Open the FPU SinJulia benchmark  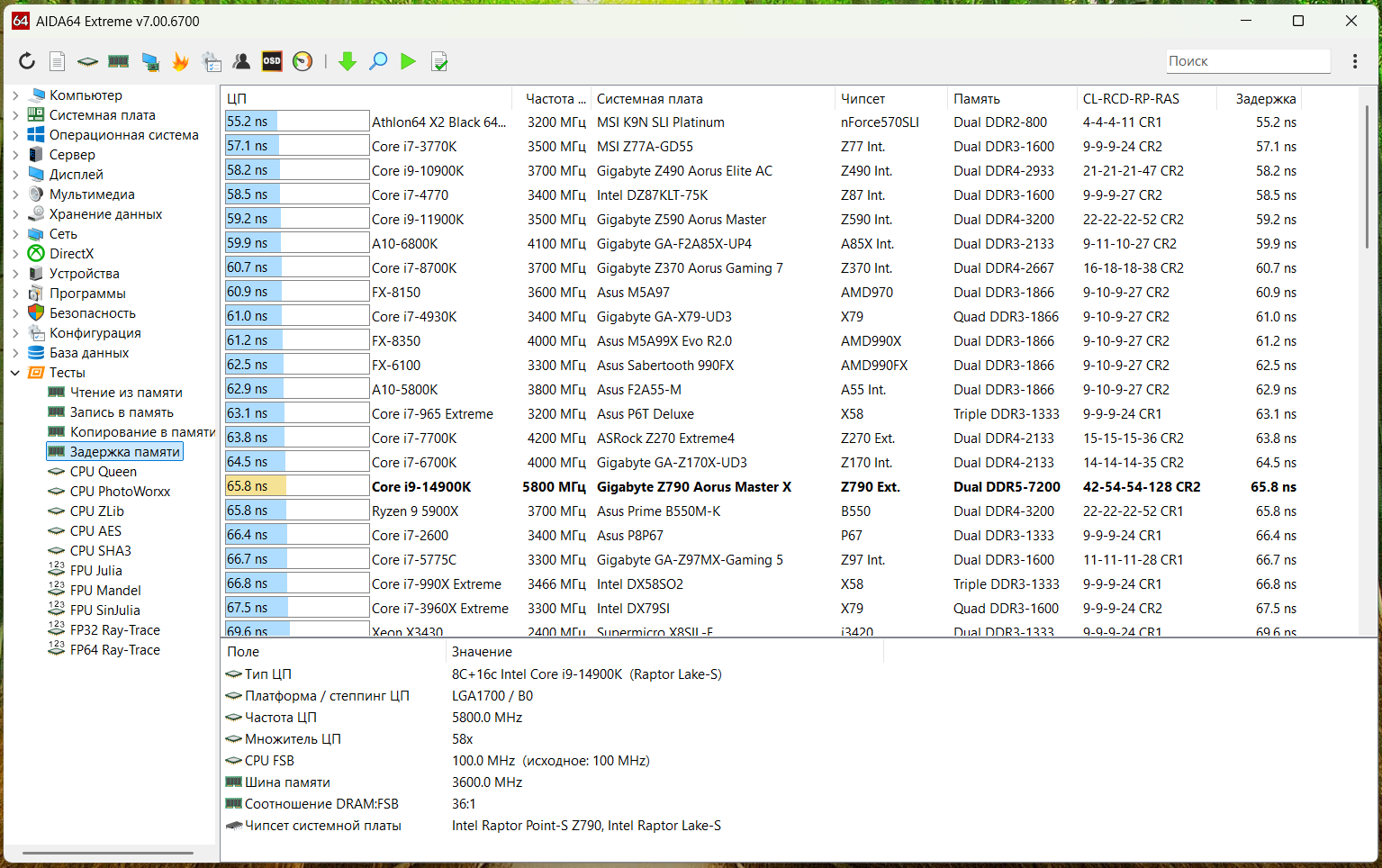[104, 610]
